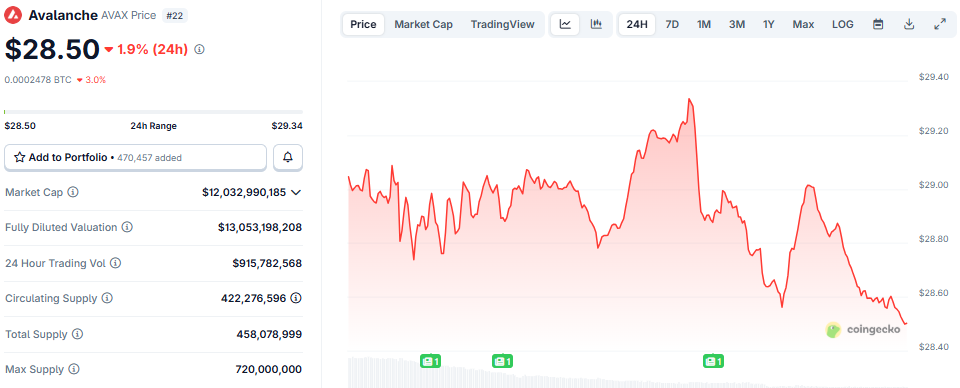Add Avalanche to Portfolio
Screen dimensions: 960x388
coord(135,157)
